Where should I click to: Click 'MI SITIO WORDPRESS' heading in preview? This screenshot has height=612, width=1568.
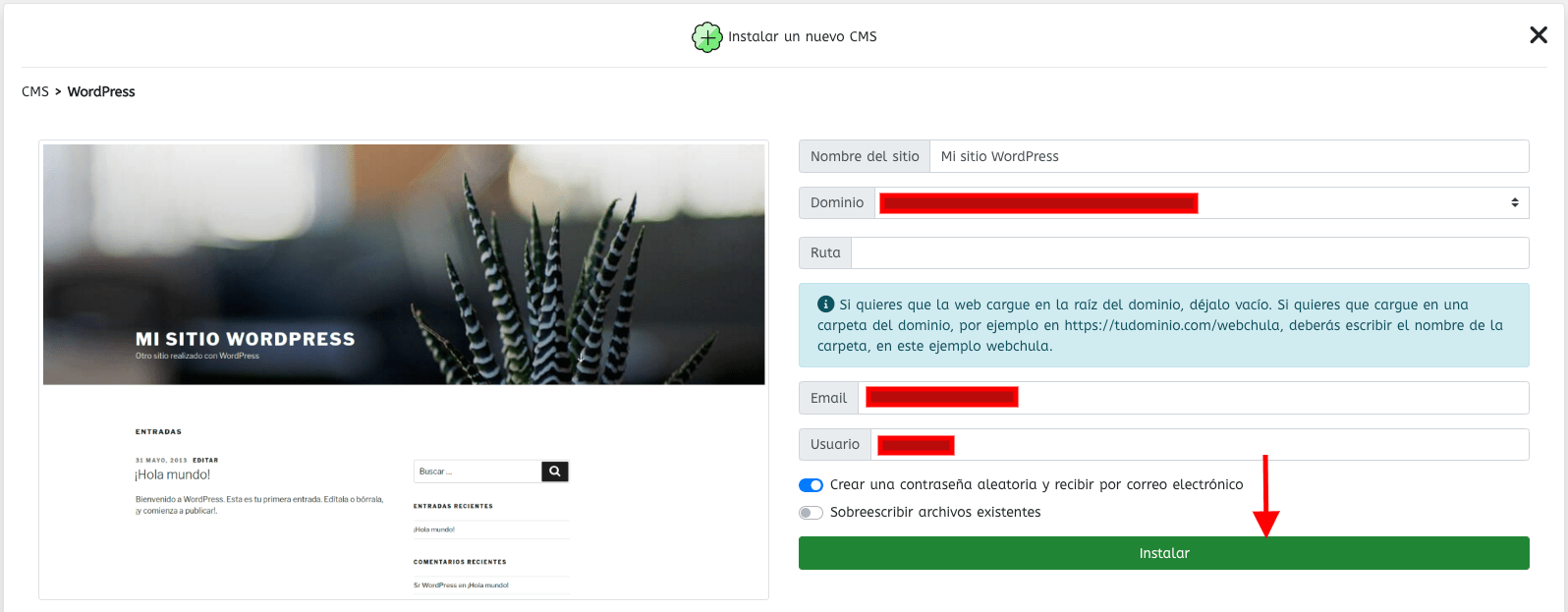pos(246,339)
